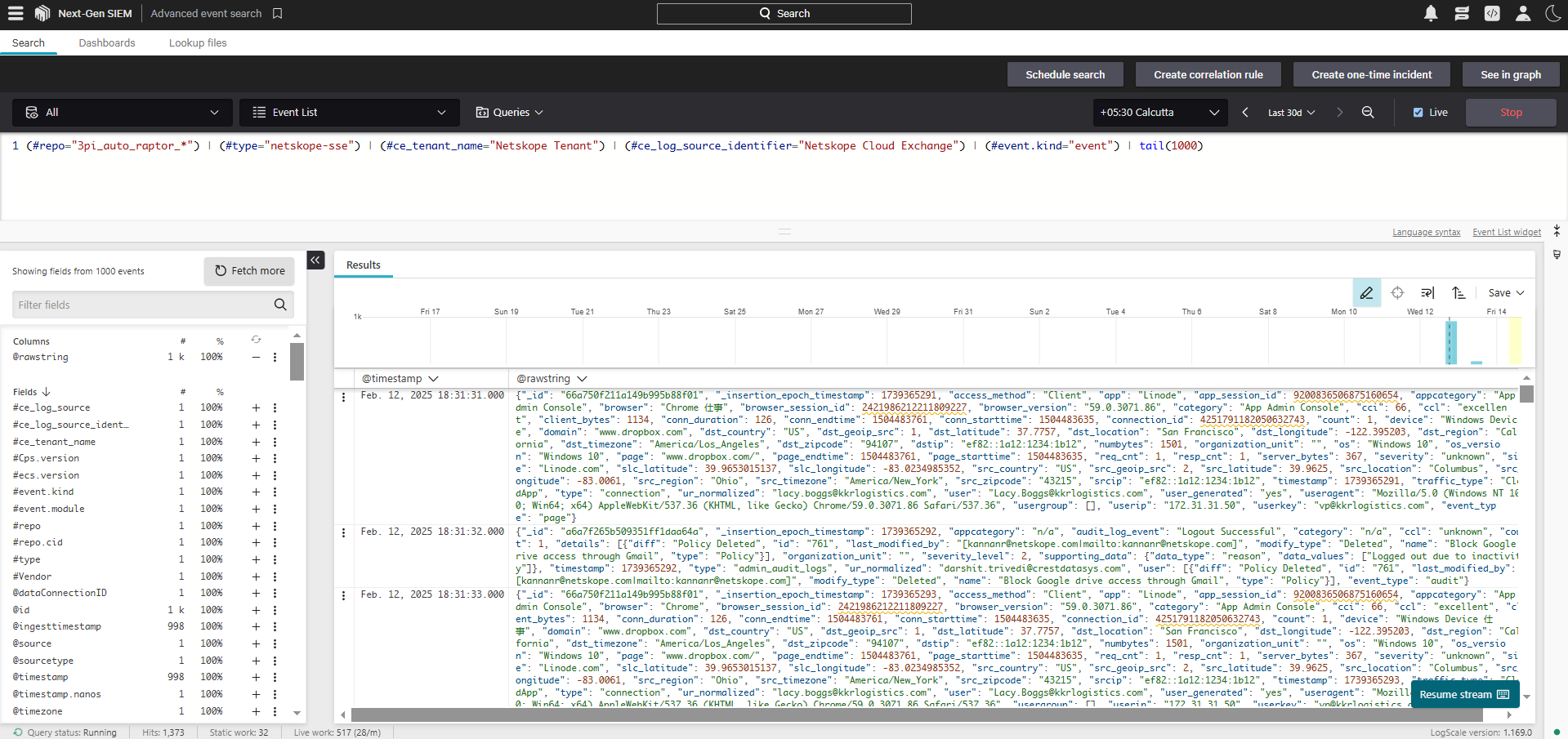
Task: Click Resume stream button
Action: [1465, 694]
